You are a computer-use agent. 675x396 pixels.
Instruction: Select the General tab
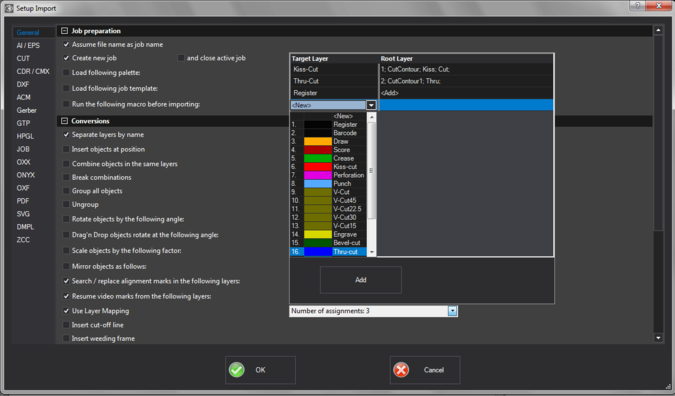pos(28,32)
